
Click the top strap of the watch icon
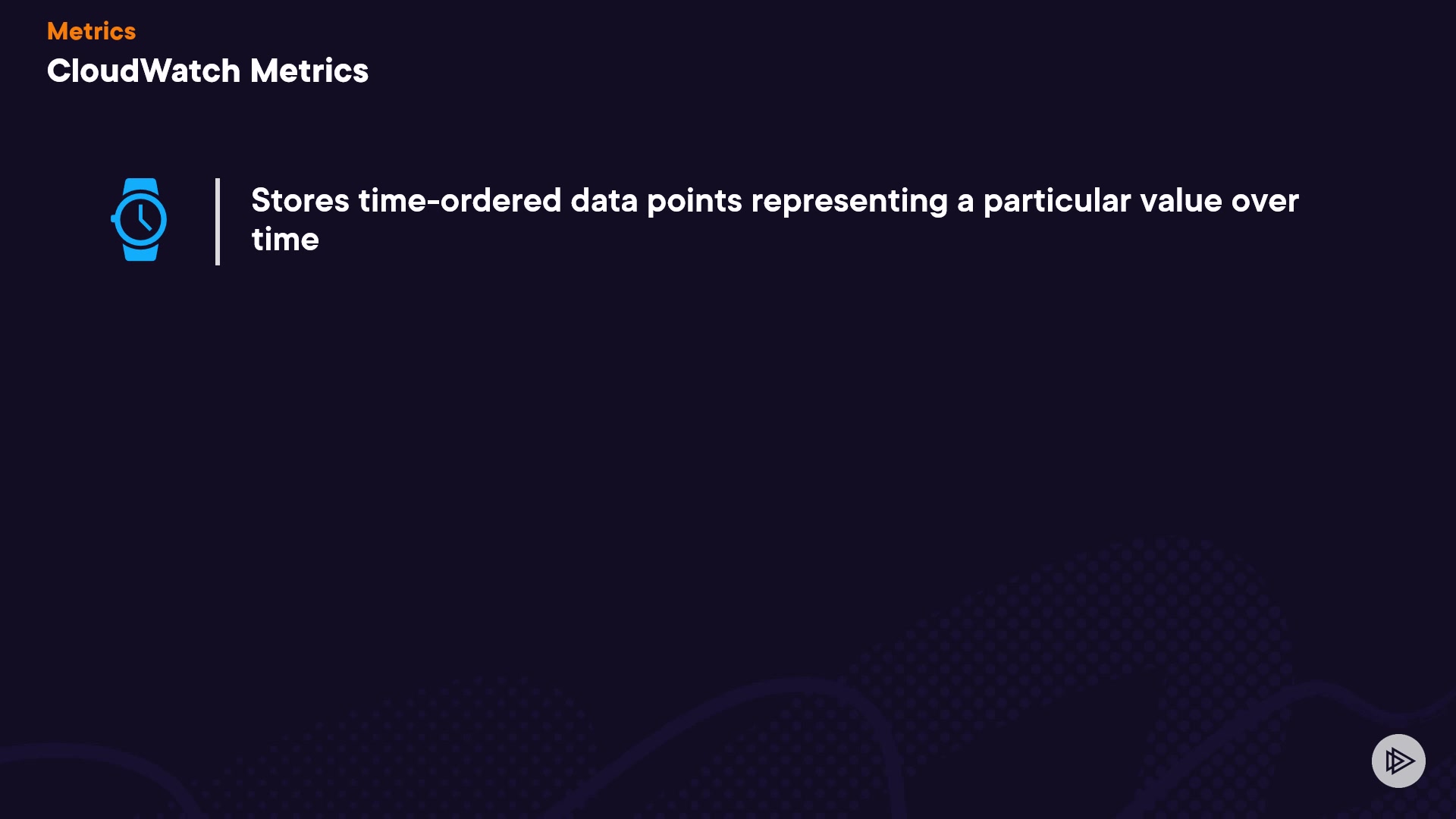pyautogui.click(x=140, y=186)
